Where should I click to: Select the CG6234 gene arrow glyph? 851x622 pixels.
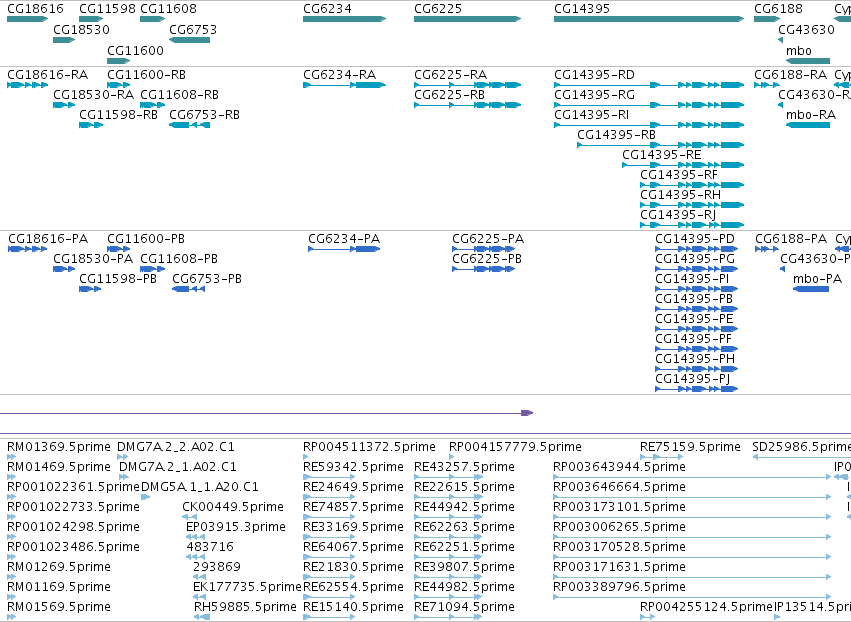[x=345, y=19]
